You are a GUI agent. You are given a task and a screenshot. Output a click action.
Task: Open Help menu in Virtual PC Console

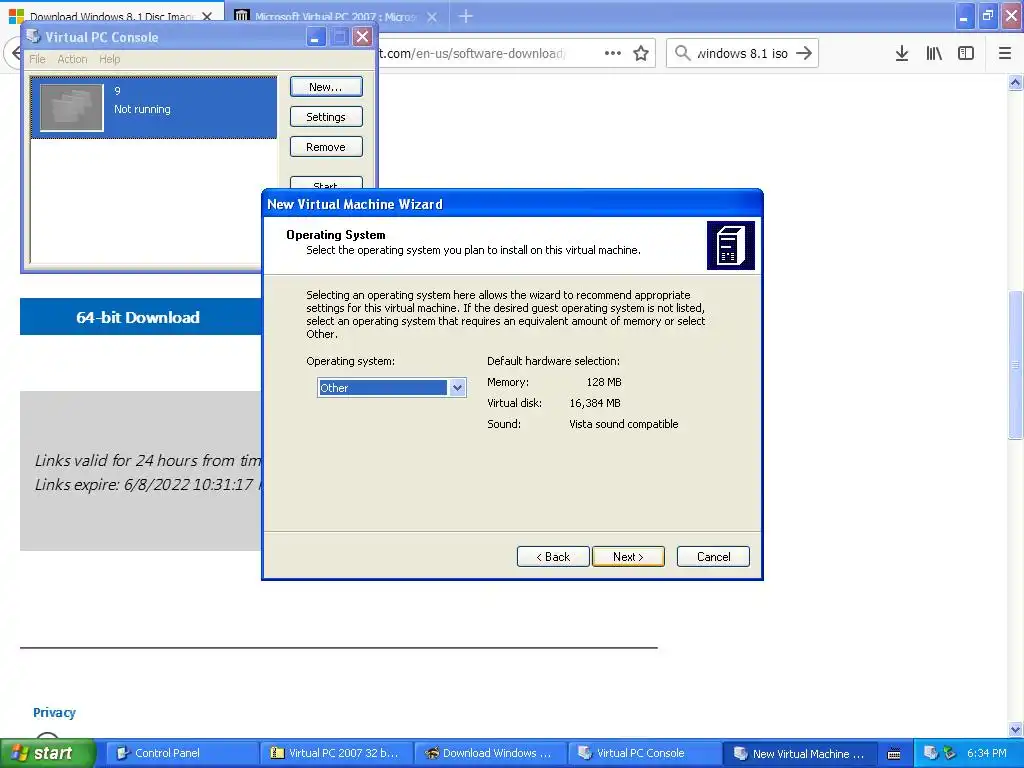tap(110, 59)
